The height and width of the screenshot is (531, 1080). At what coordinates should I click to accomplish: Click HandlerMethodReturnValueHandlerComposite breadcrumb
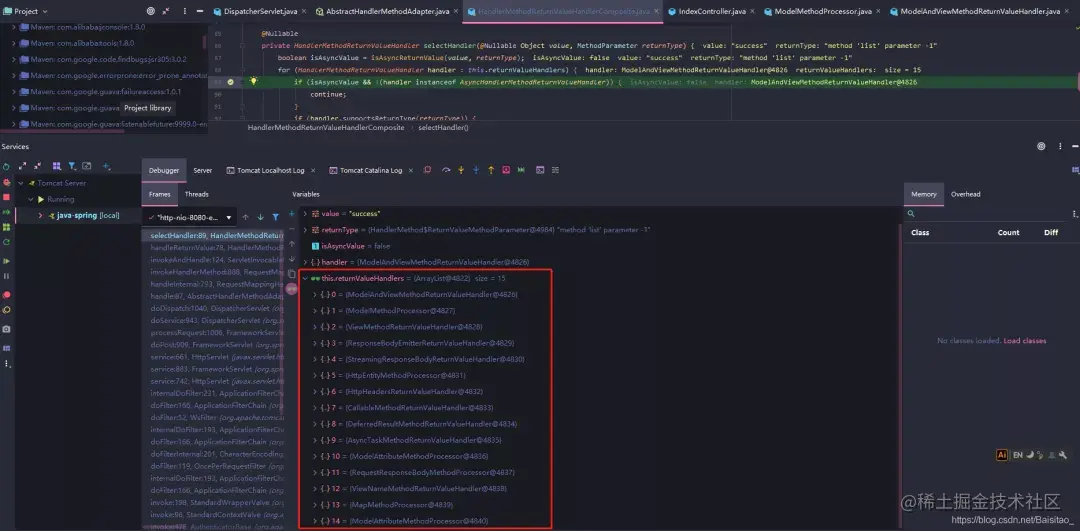point(326,128)
